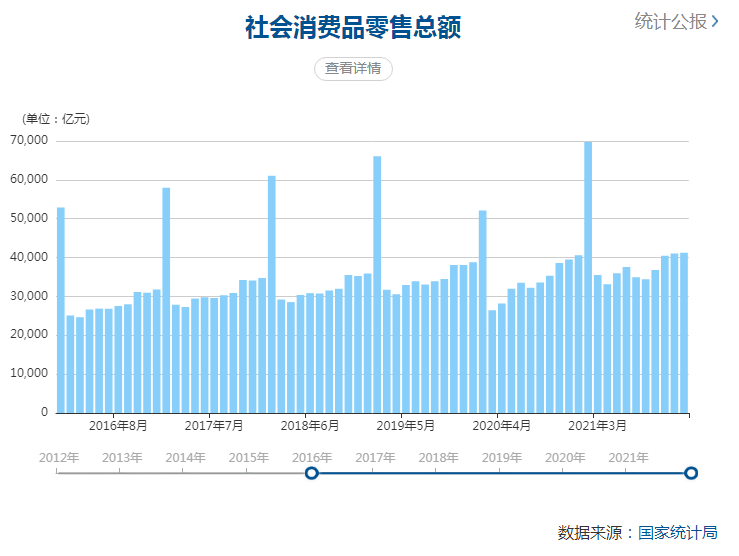Click the 2016年8月 axis label
The image size is (739, 556).
[x=118, y=426]
